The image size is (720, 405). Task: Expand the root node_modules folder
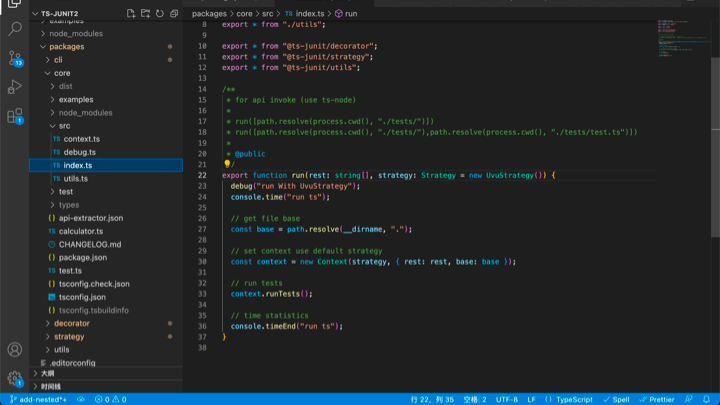click(x=106, y=34)
